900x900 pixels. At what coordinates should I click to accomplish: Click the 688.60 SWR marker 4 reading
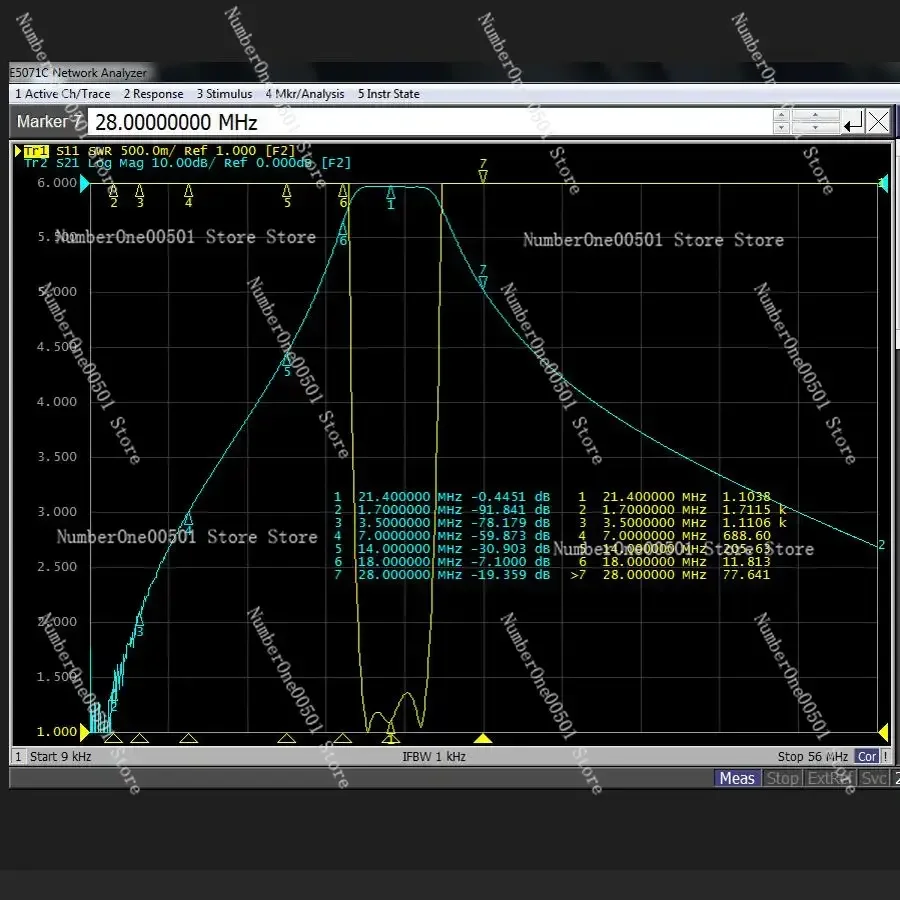[x=746, y=536]
